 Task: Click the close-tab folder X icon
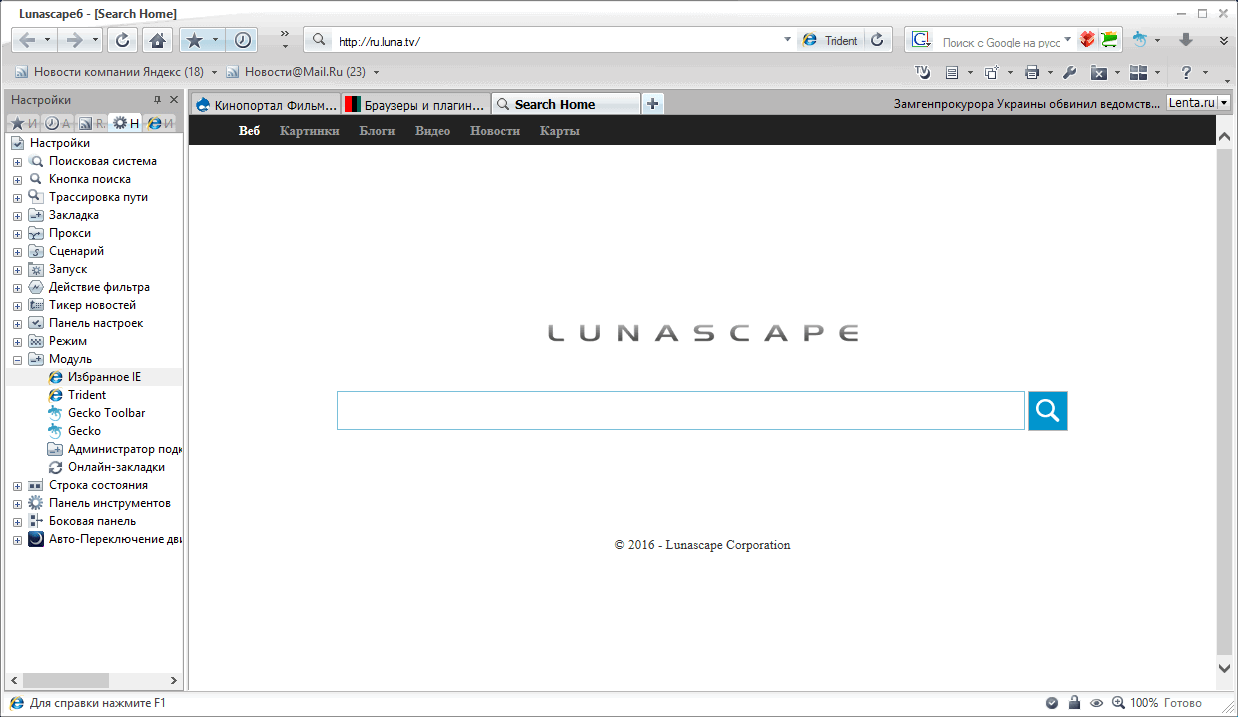(x=1098, y=72)
